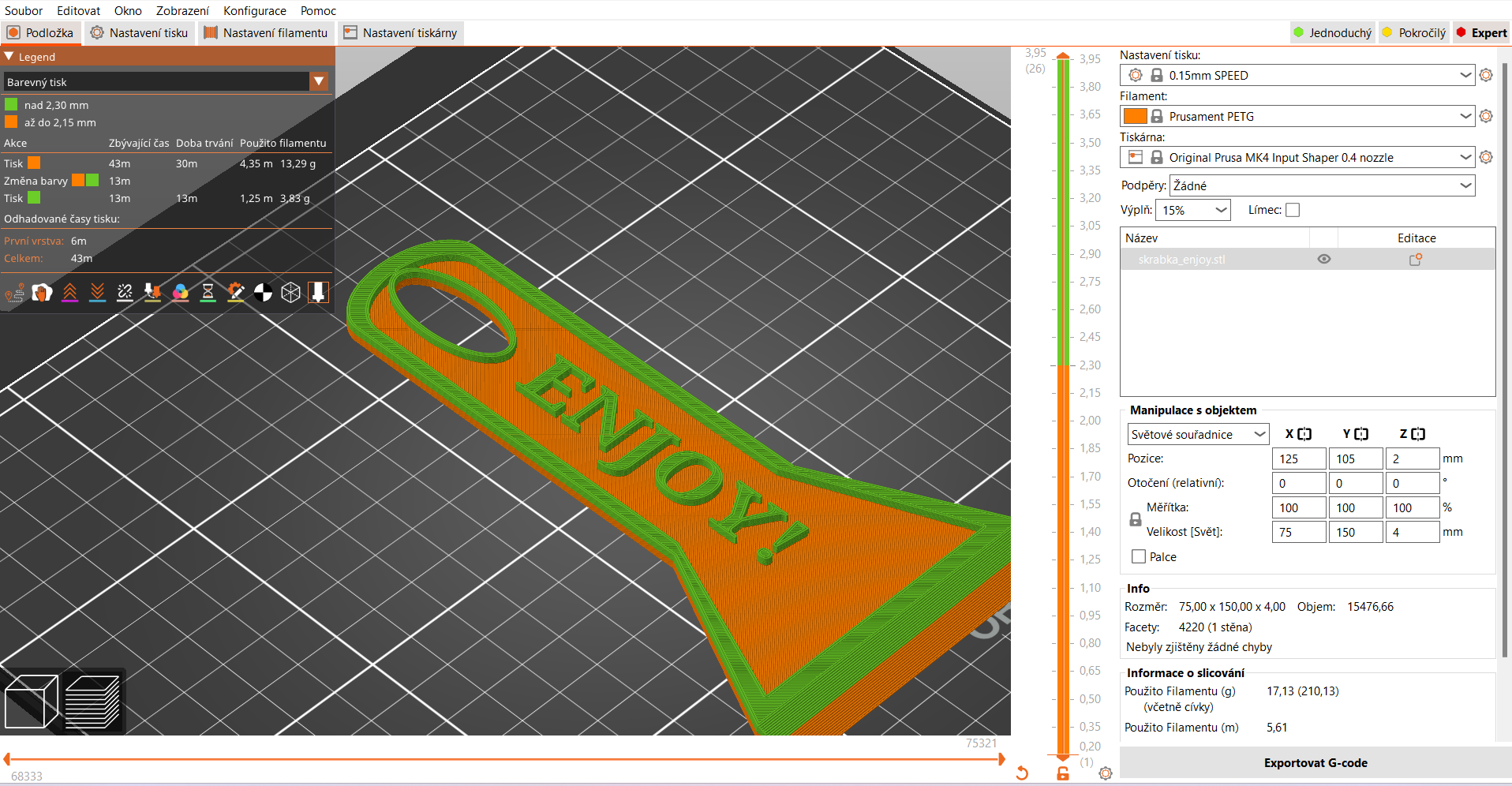Click Exportovat G-code button
Screen dimensions: 1512x786
[x=1316, y=762]
